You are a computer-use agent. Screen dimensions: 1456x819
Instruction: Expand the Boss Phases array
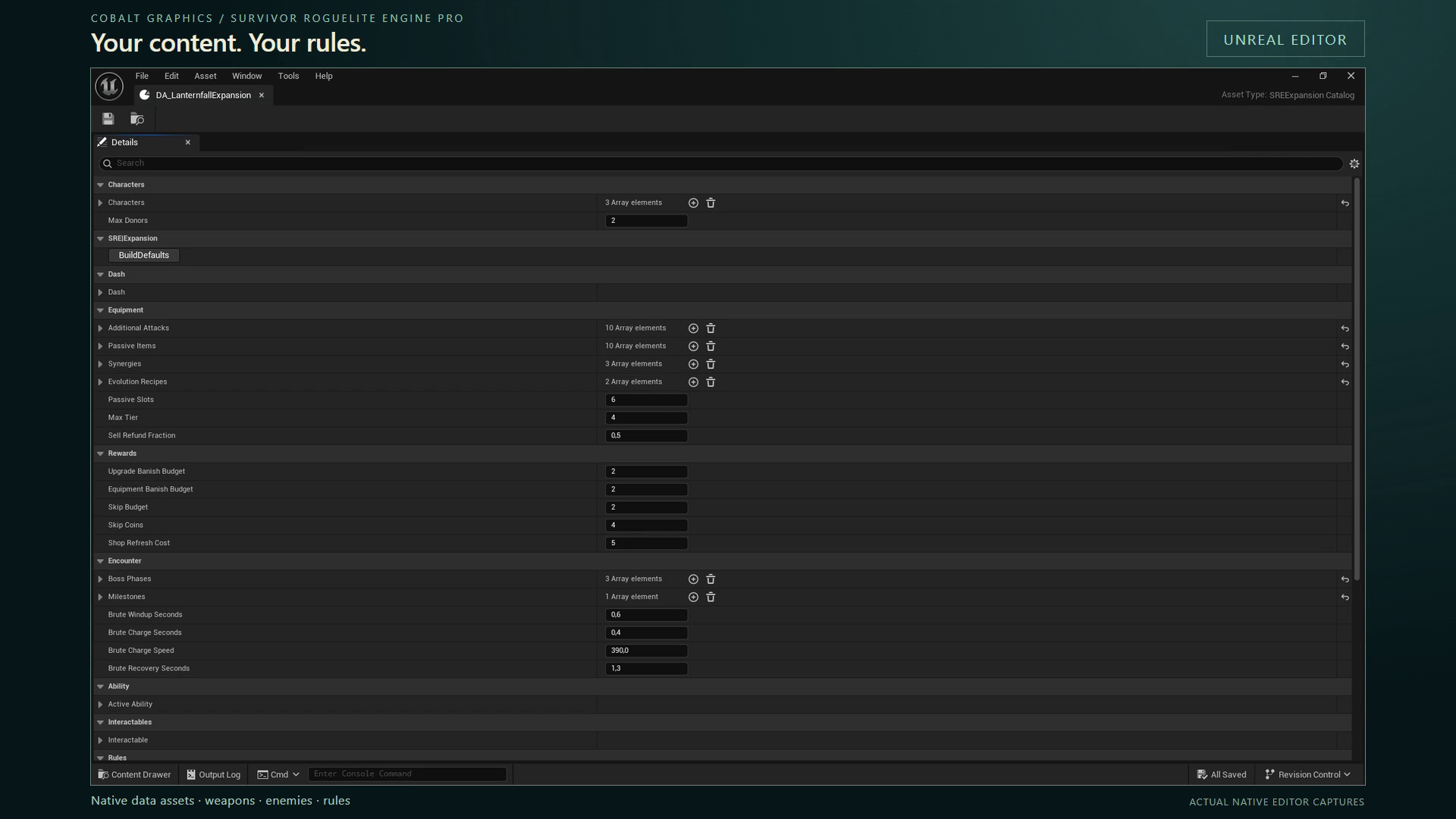(x=100, y=579)
